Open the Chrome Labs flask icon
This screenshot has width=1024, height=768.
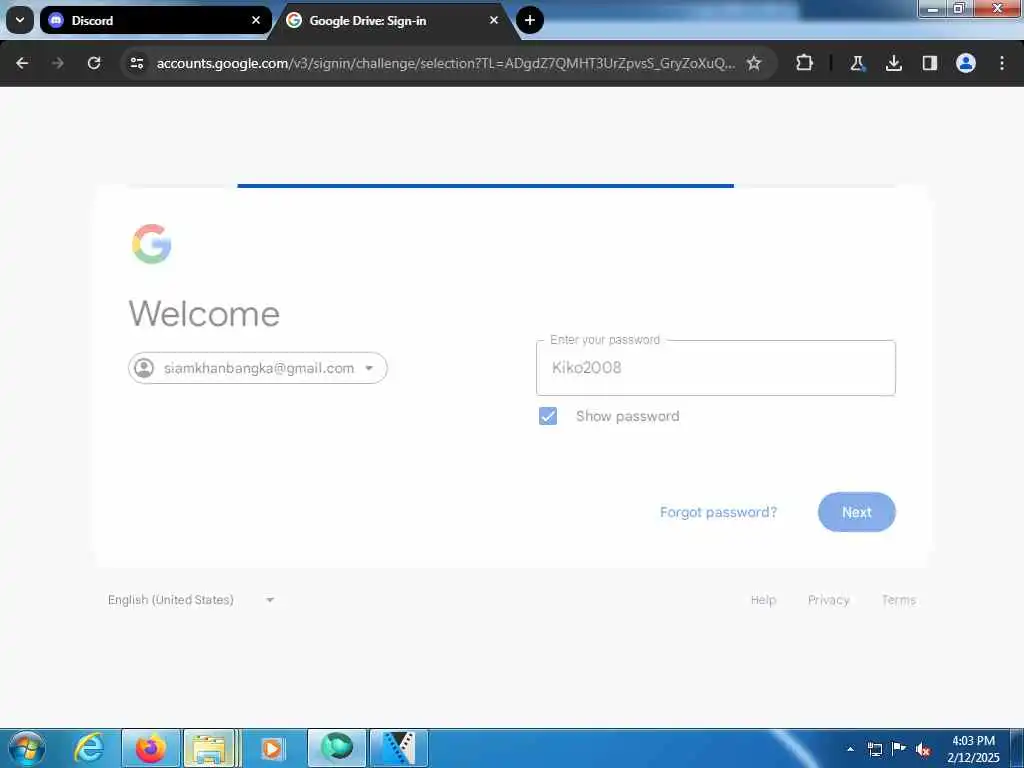pos(857,63)
